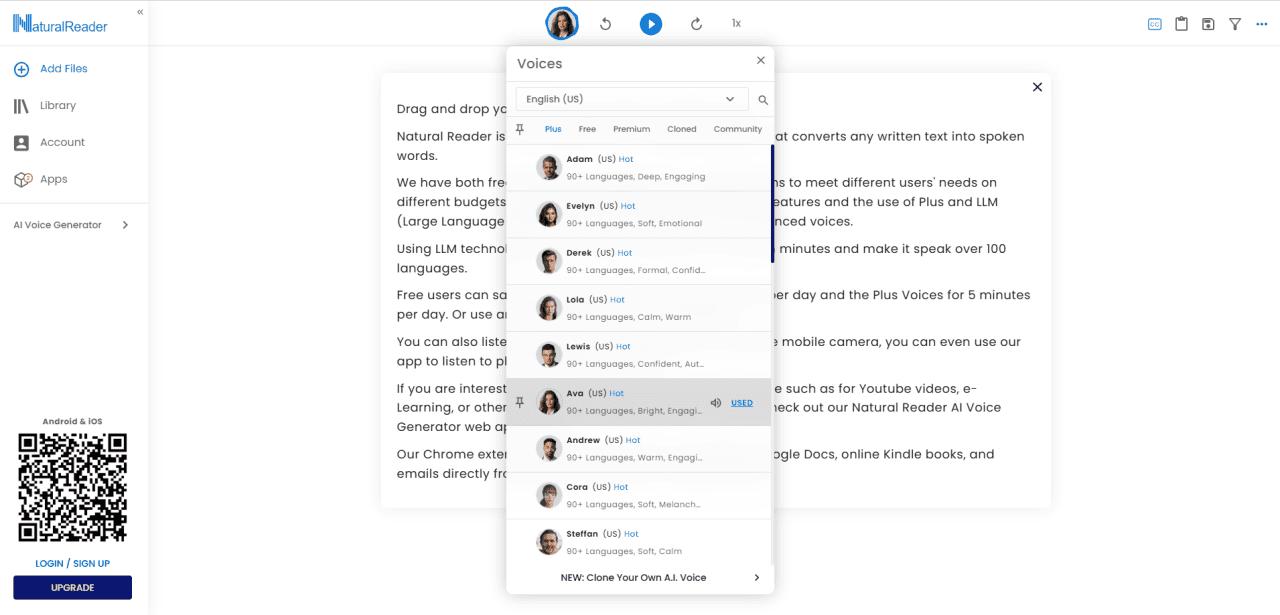Click the pin icon beside the Plus tab
The image size is (1280, 615).
pos(520,129)
